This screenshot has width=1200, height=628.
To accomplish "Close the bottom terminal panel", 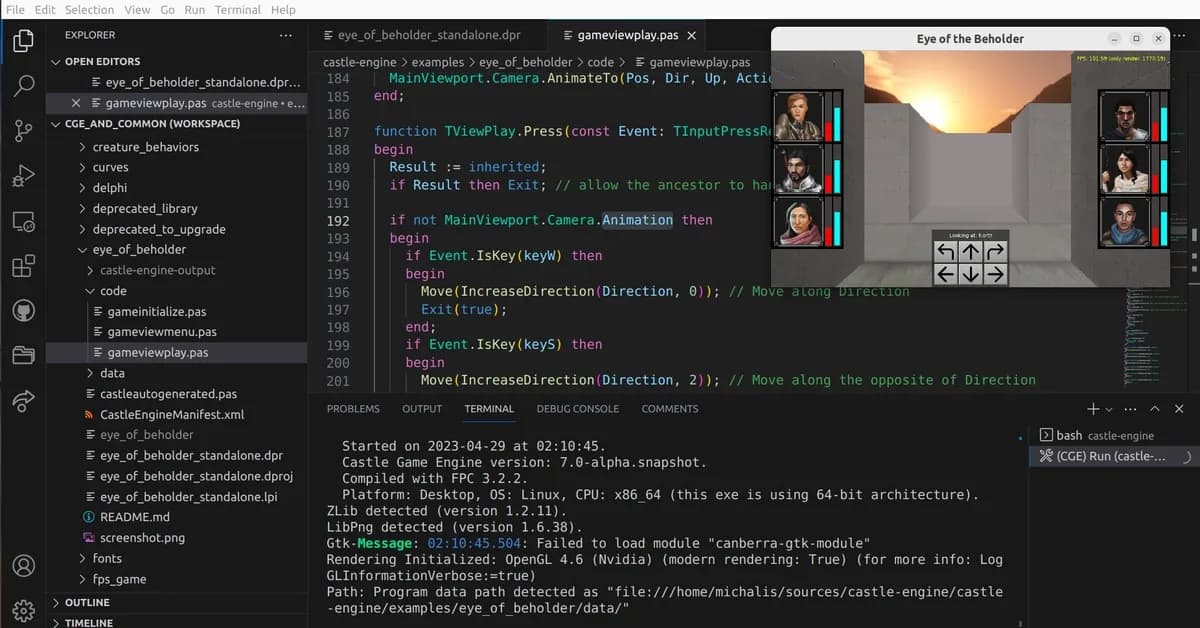I will click(1179, 409).
